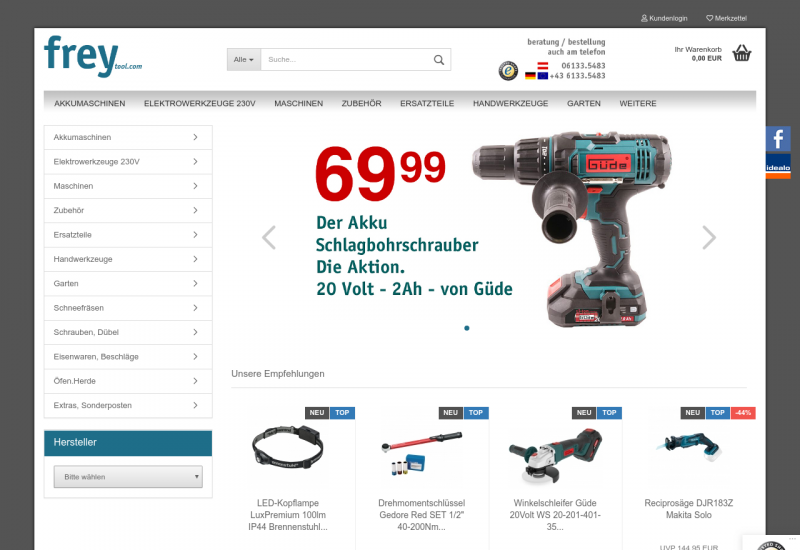
Task: Click the Facebook side icon
Action: point(778,139)
